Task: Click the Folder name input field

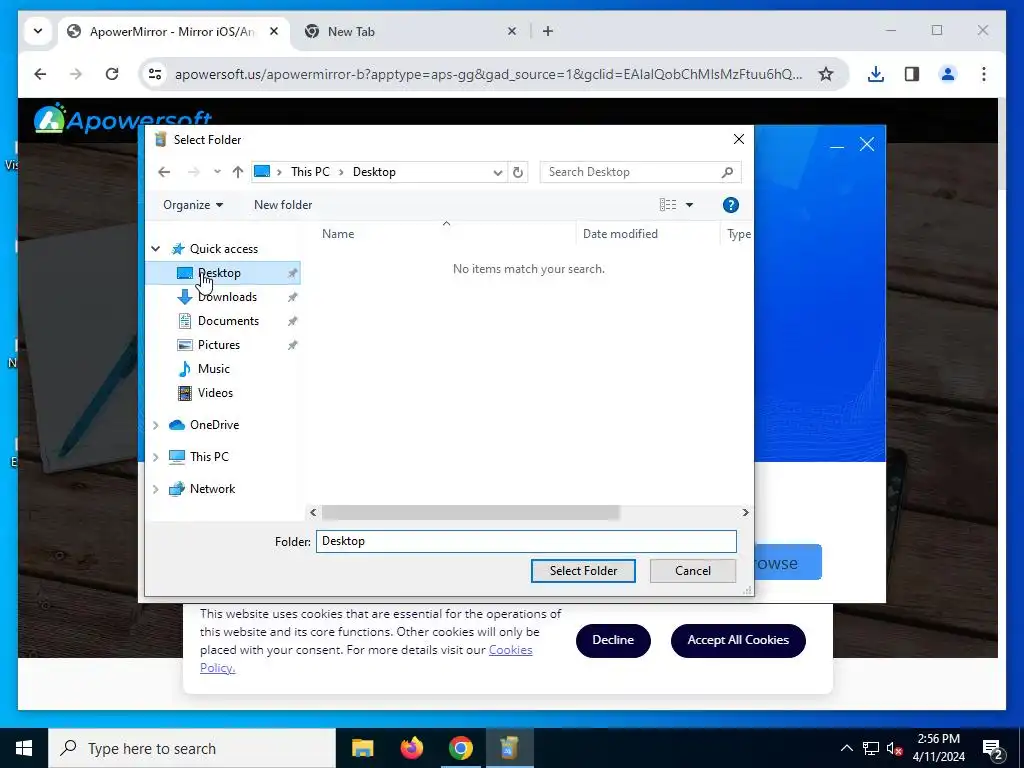Action: 526,541
